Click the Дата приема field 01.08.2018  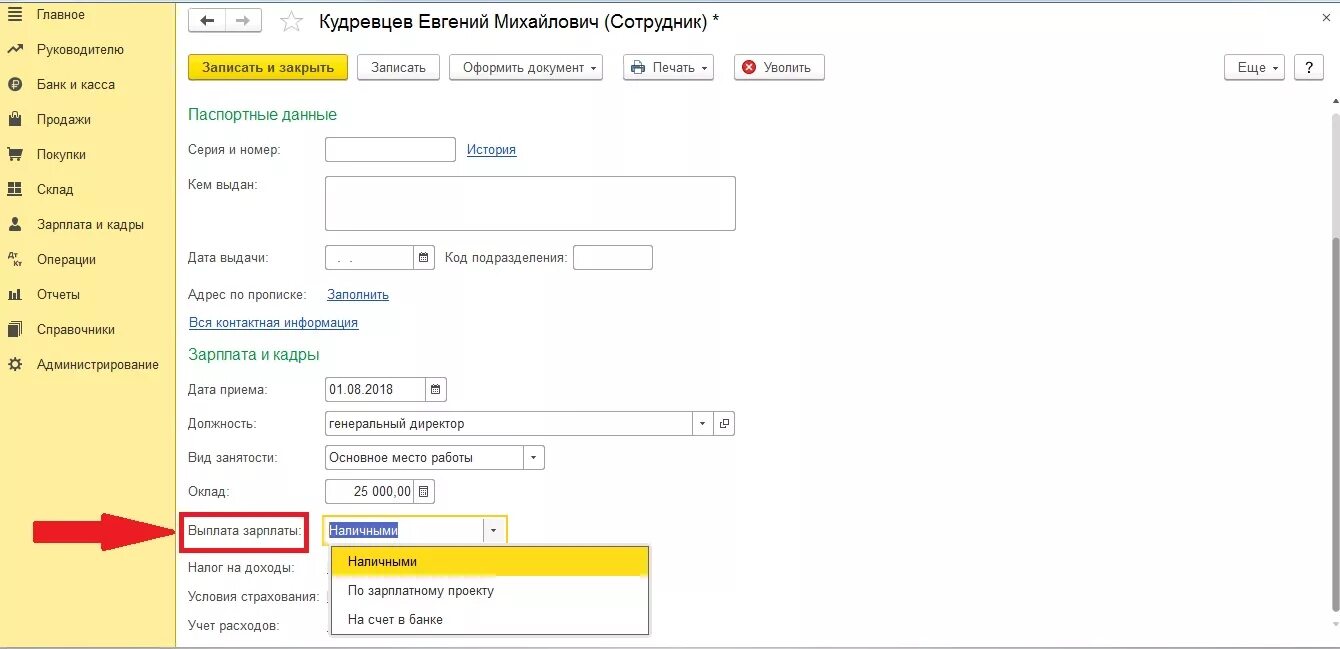(376, 389)
